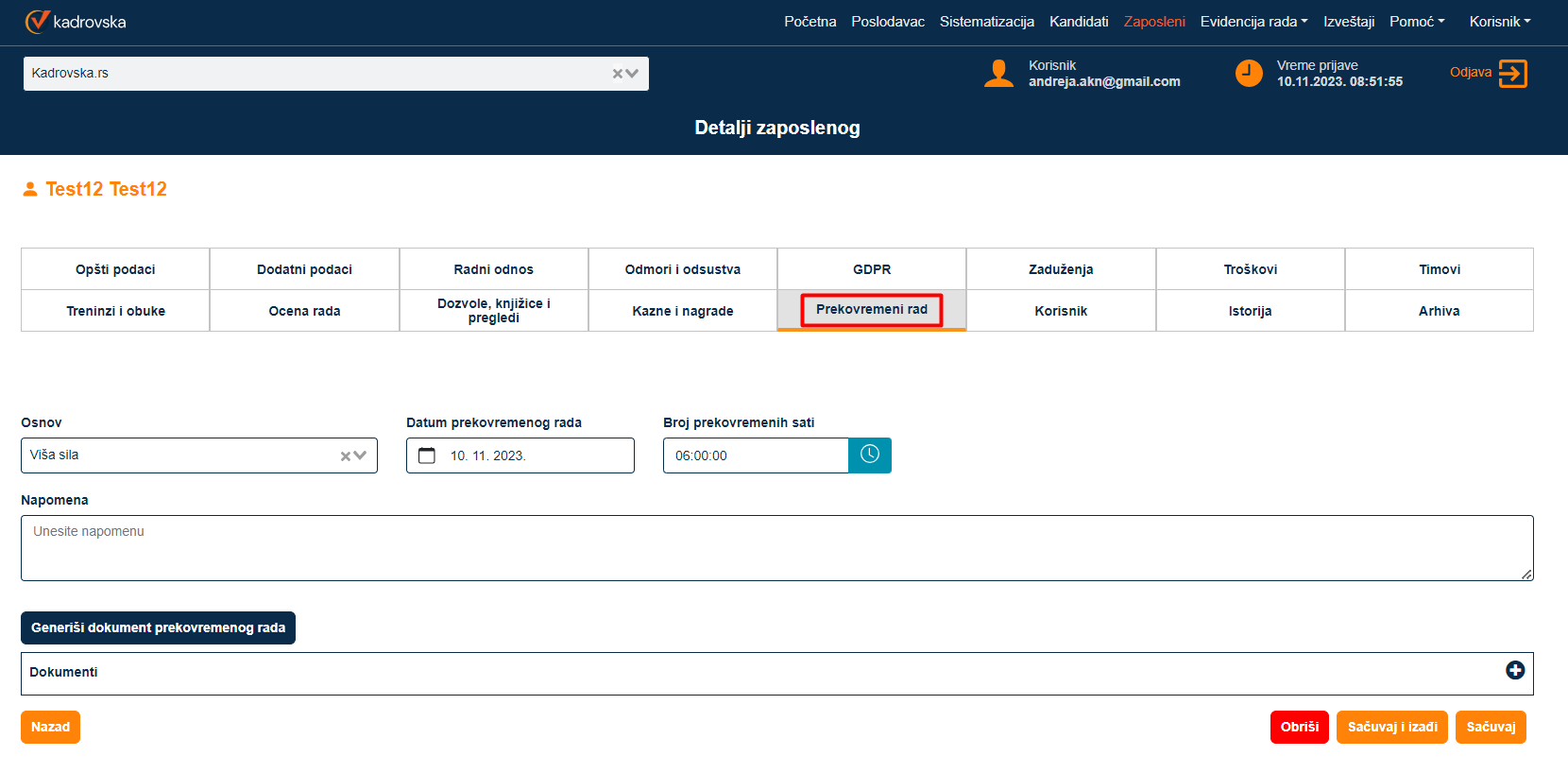1568x773 pixels.
Task: Open the time picker clock button
Action: click(869, 455)
